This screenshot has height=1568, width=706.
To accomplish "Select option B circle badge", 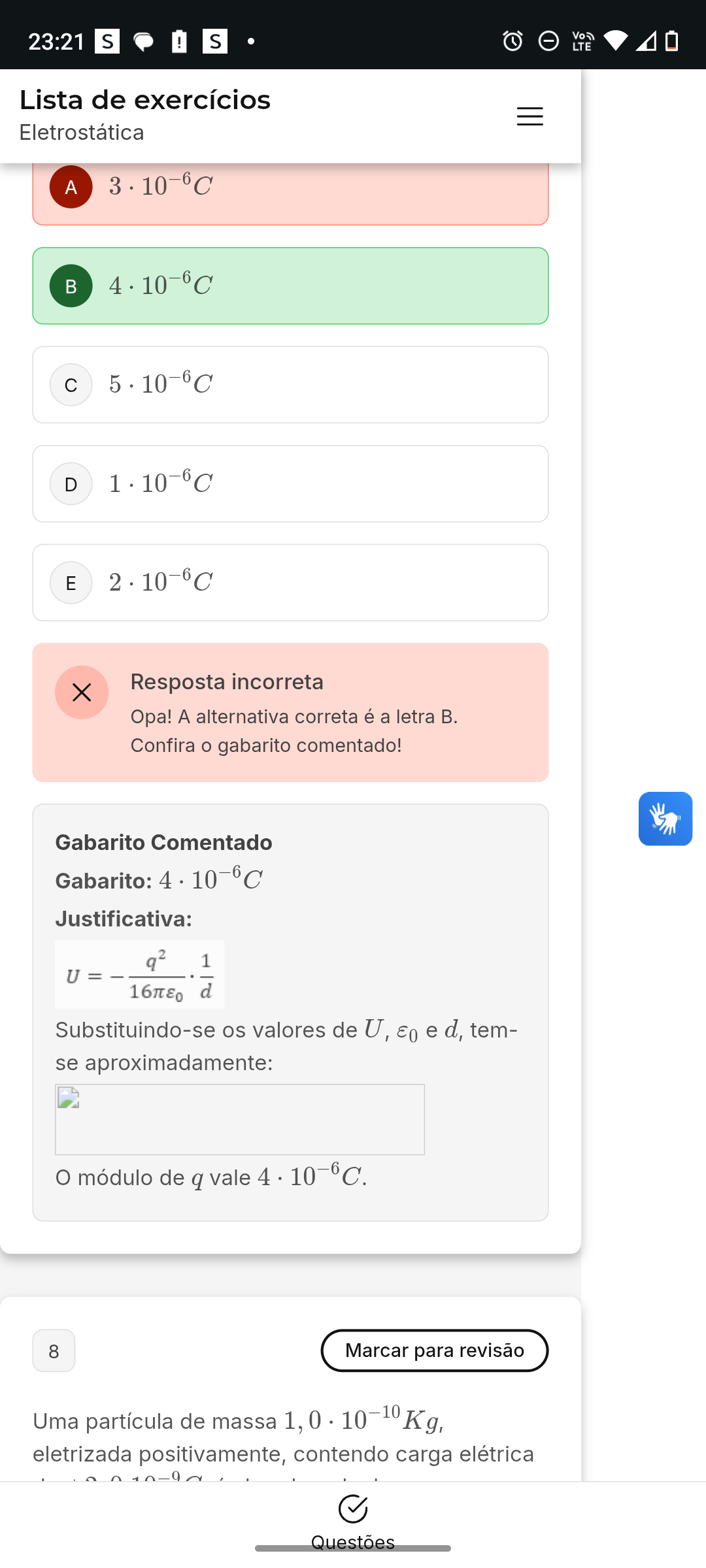I will click(x=71, y=286).
